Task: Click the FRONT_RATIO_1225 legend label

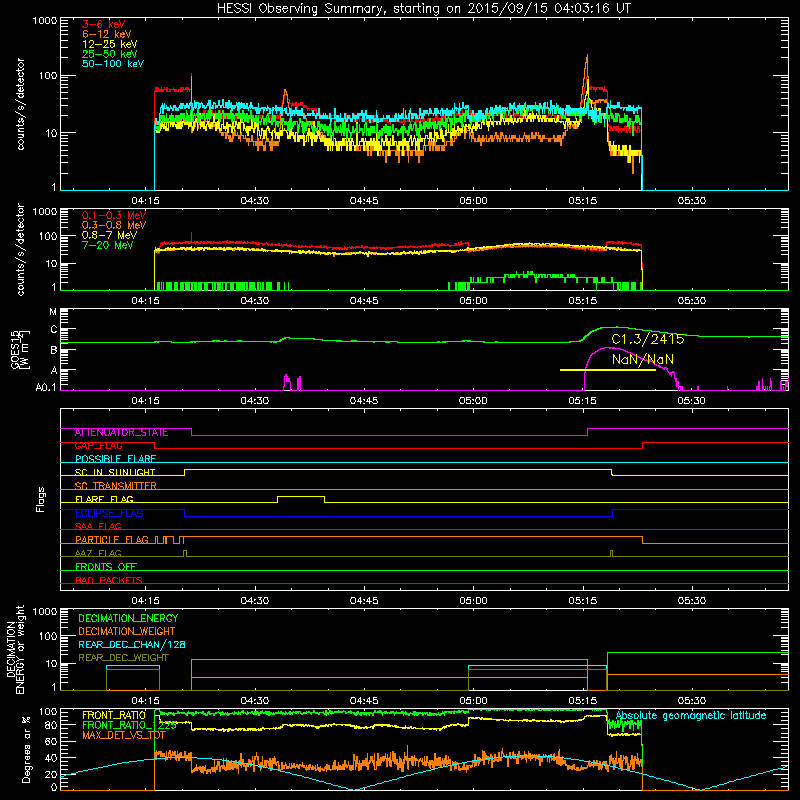Action: (x=130, y=726)
